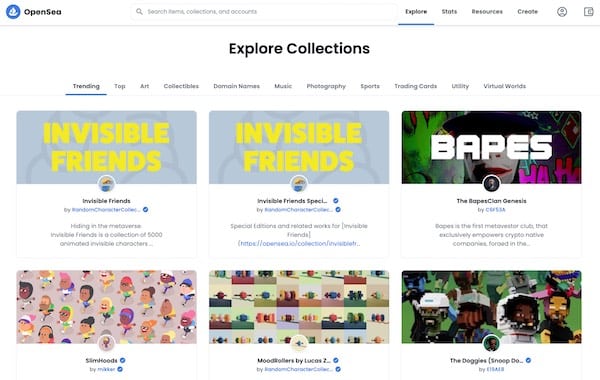The image size is (600, 380).
Task: Focus the search items and collections field
Action: point(264,12)
